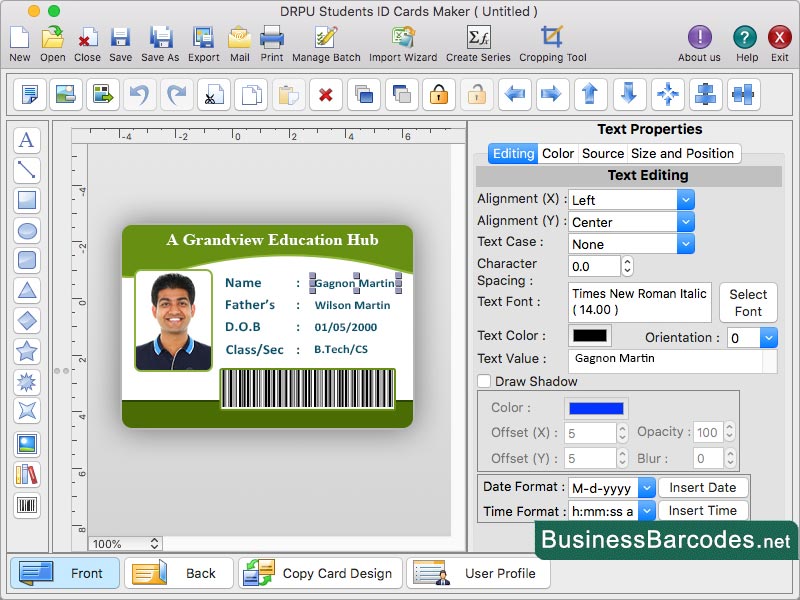Image resolution: width=800 pixels, height=600 pixels.
Task: Enable the Draw Shadow option
Action: click(484, 382)
